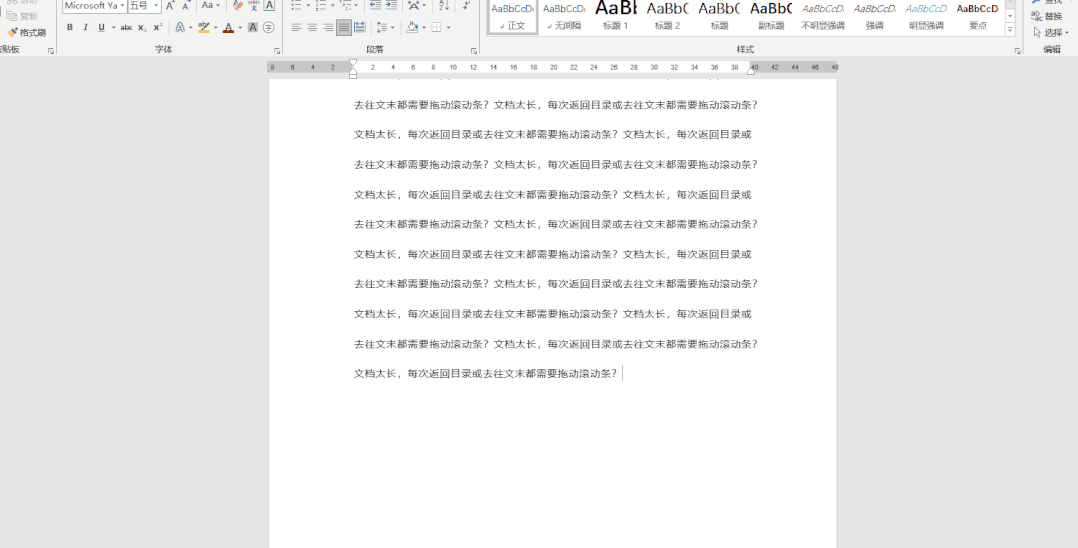Click the 复制 copy button
Screen dimensions: 1078x548
22,16
